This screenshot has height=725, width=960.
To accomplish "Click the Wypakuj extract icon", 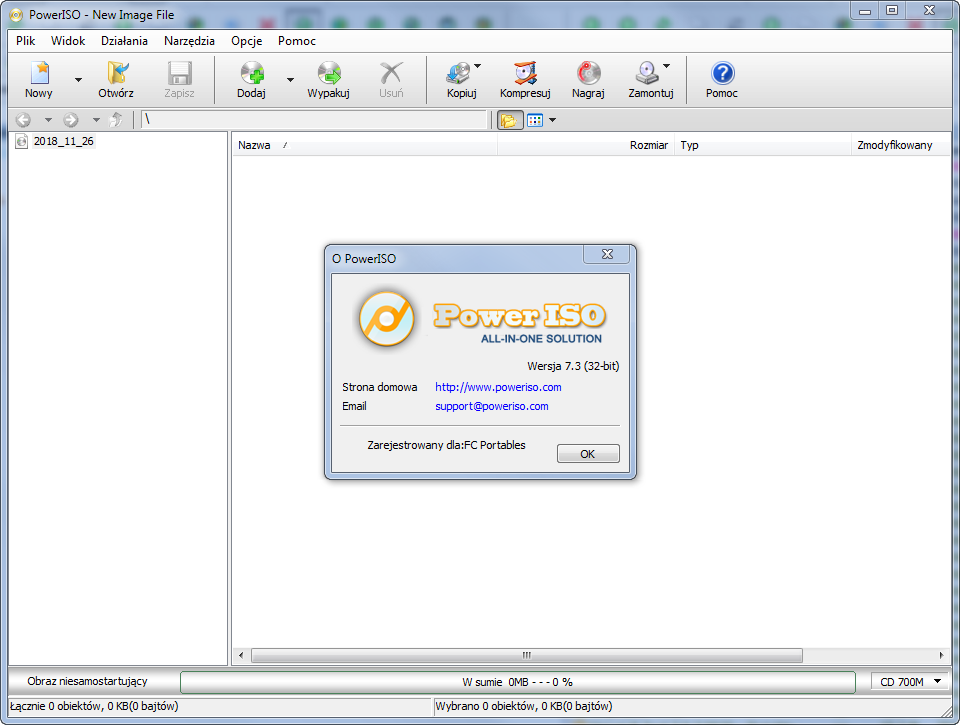I will pyautogui.click(x=329, y=73).
